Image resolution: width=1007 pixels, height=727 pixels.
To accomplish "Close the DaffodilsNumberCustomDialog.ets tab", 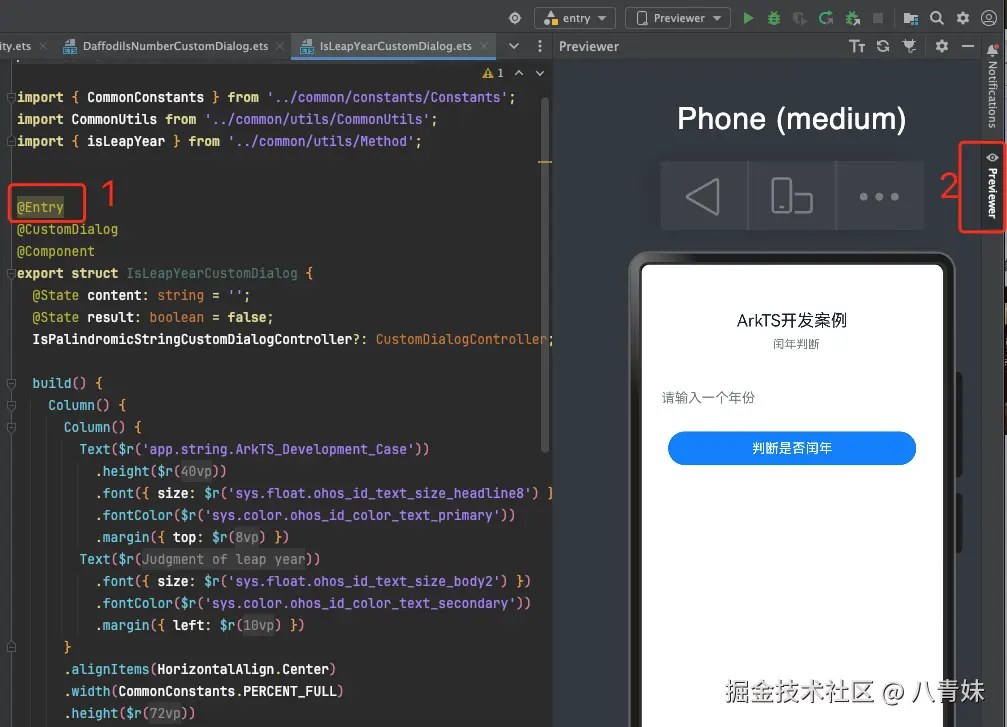I will pyautogui.click(x=279, y=46).
